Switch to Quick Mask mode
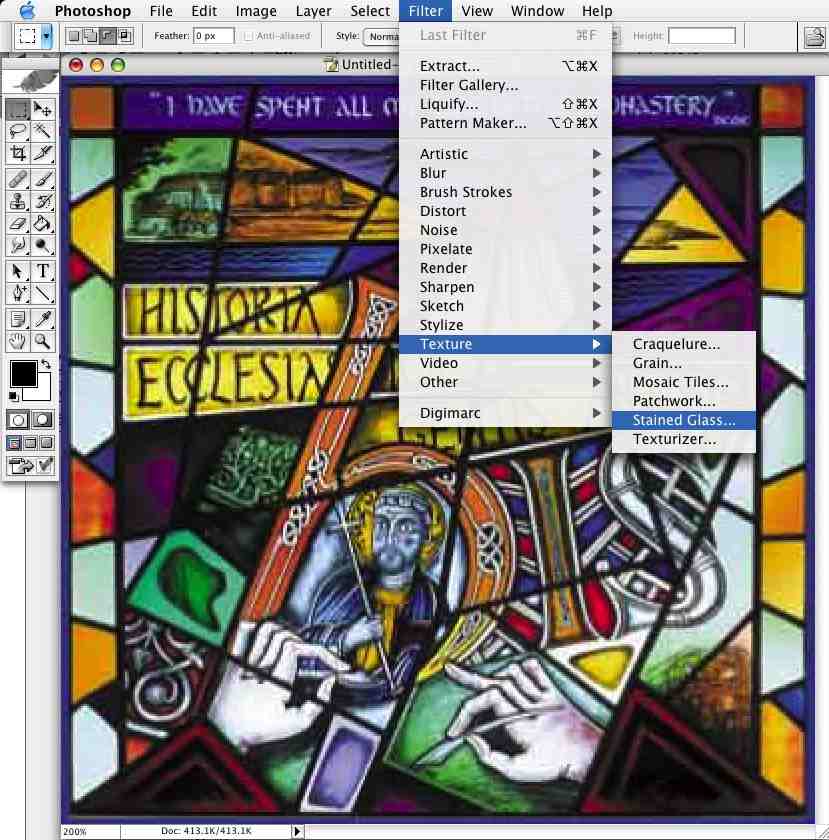Viewport: 829px width, 840px height. pyautogui.click(x=42, y=419)
